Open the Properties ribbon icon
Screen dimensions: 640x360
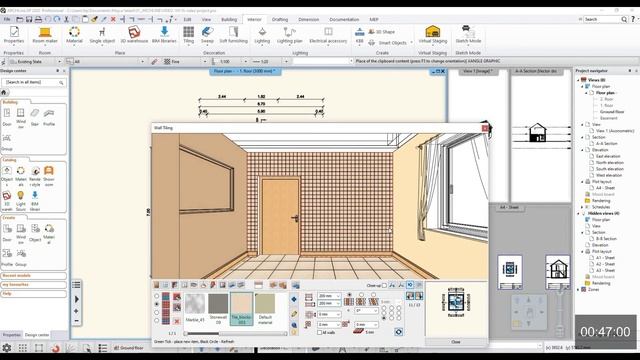pos(14,35)
